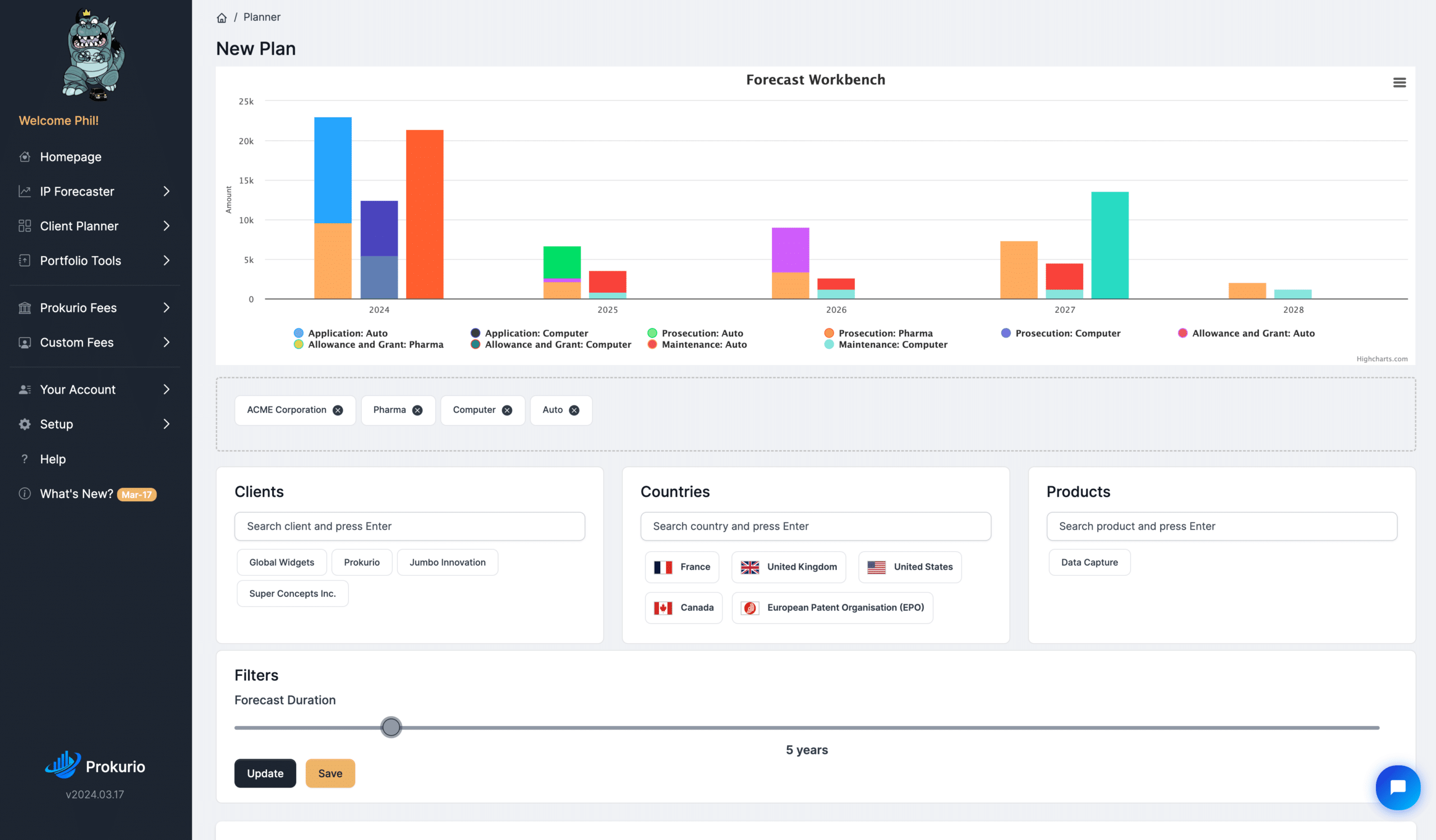Click the Client Planner grid icon

[25, 226]
